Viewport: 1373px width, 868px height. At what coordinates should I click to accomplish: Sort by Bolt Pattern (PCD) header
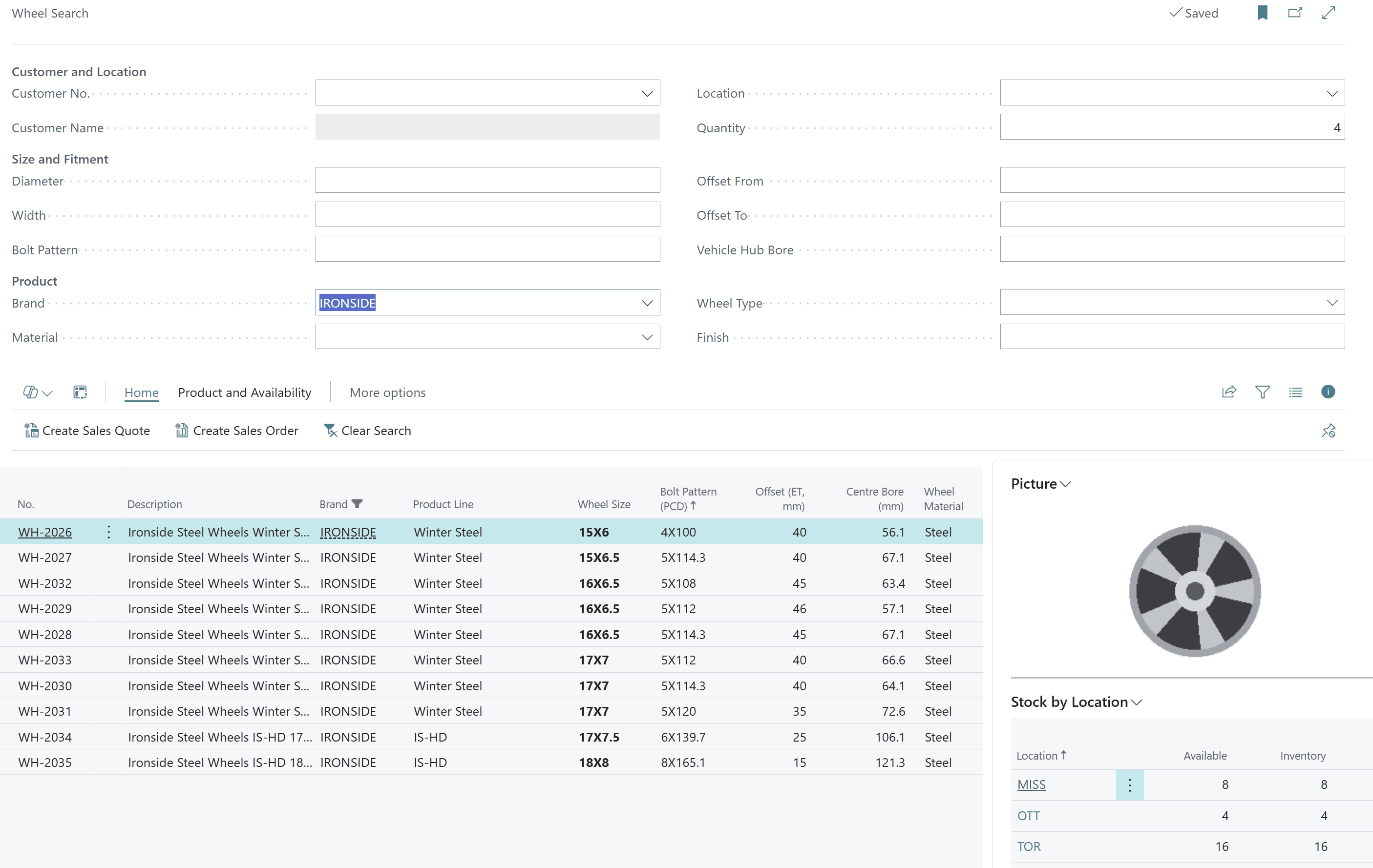(688, 499)
